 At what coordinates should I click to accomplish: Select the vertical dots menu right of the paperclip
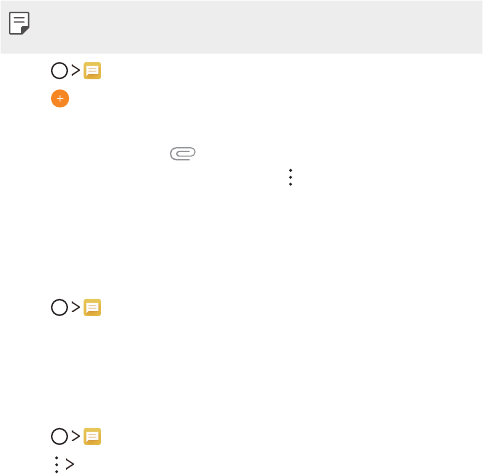pyautogui.click(x=290, y=177)
